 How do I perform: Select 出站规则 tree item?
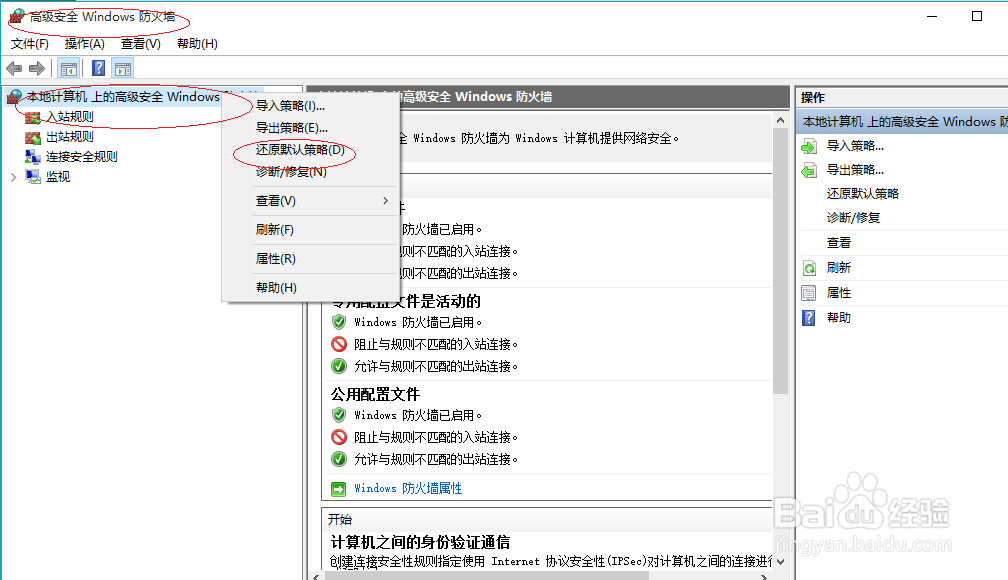[69, 137]
